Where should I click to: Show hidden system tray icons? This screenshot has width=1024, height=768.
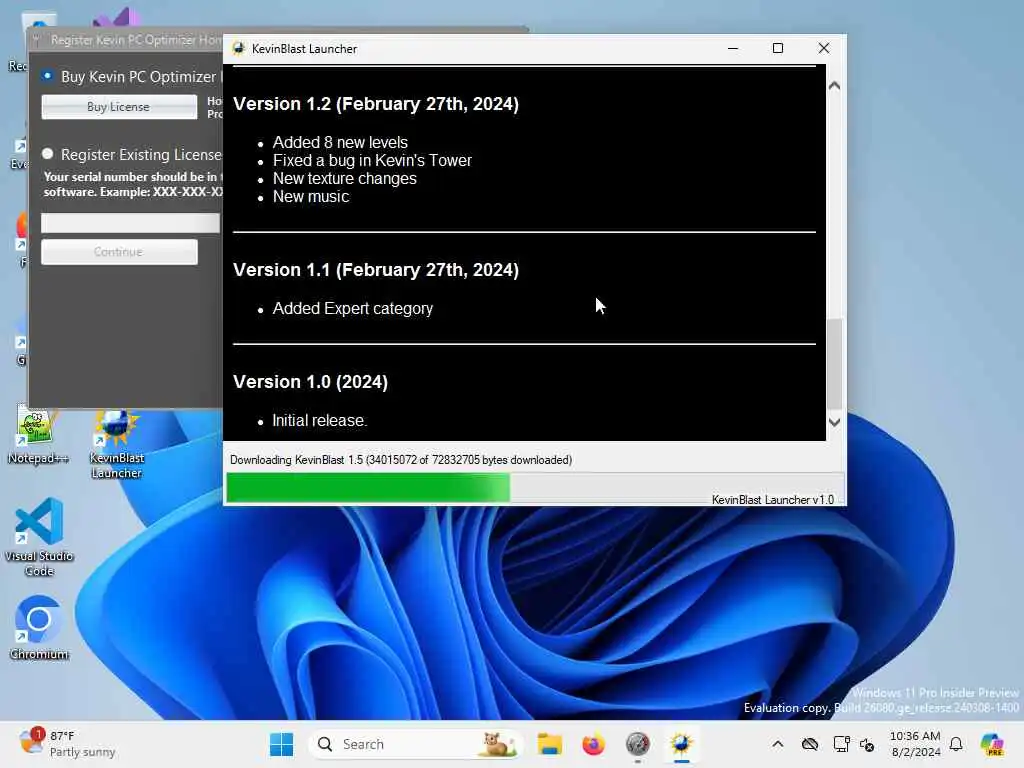point(777,744)
